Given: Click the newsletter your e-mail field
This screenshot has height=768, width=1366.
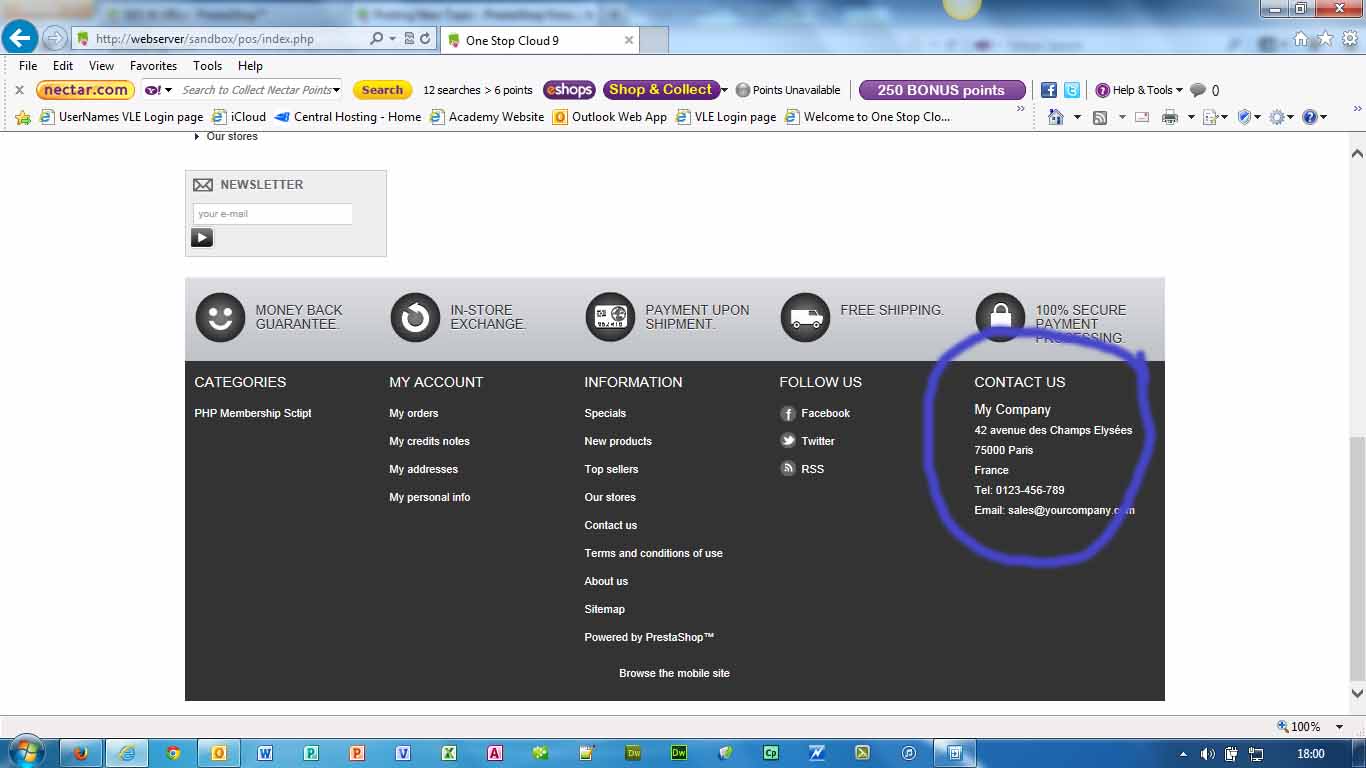Looking at the screenshot, I should coord(272,214).
